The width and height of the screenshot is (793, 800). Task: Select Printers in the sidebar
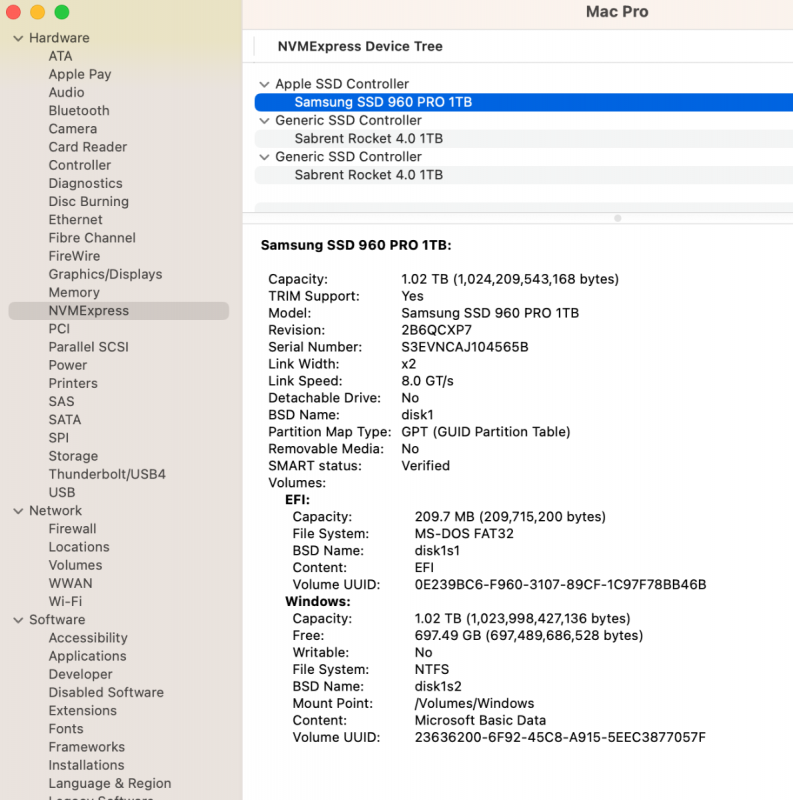coord(73,383)
